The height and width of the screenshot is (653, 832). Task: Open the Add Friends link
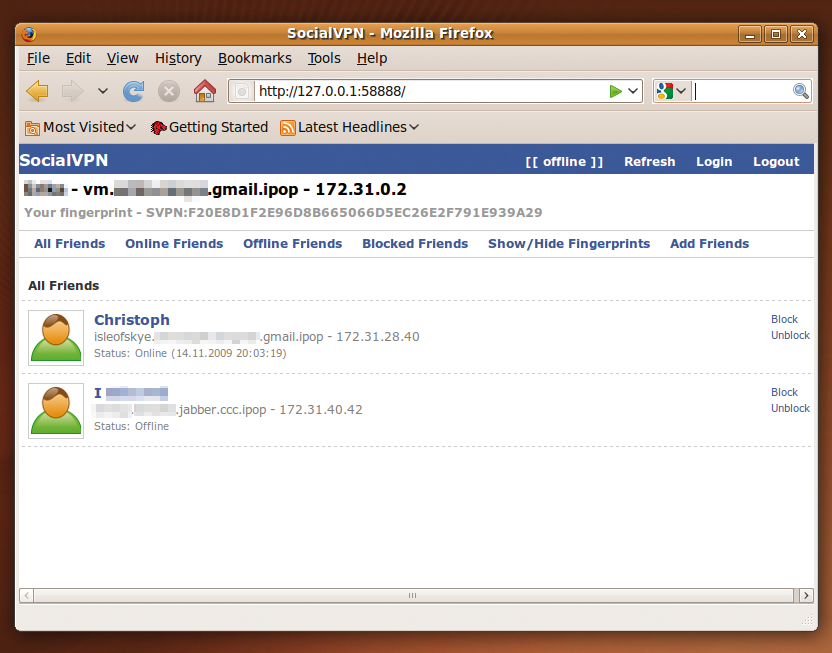click(x=709, y=243)
